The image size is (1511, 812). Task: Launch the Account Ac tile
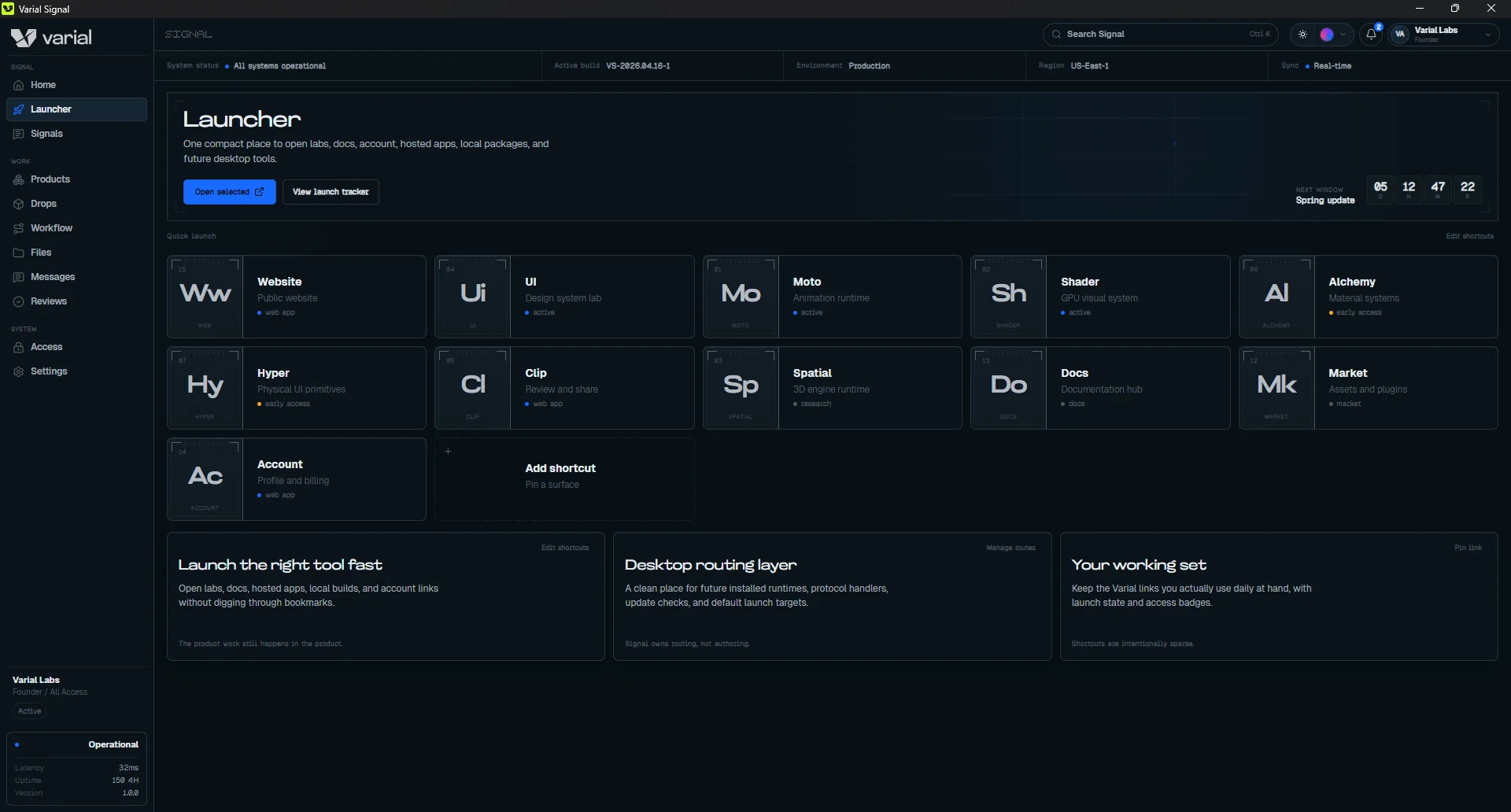click(x=297, y=479)
